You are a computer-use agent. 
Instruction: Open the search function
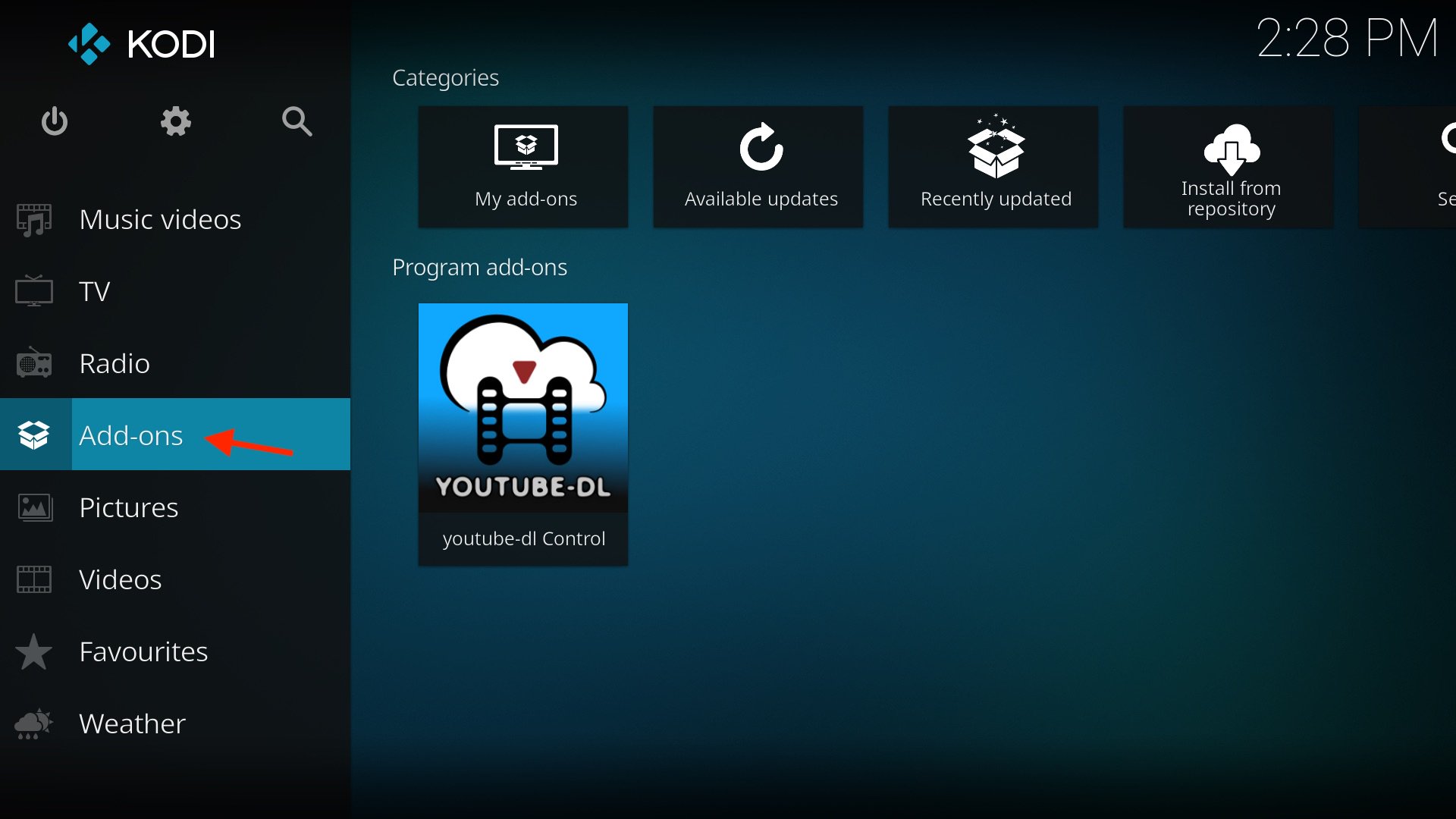coord(297,121)
